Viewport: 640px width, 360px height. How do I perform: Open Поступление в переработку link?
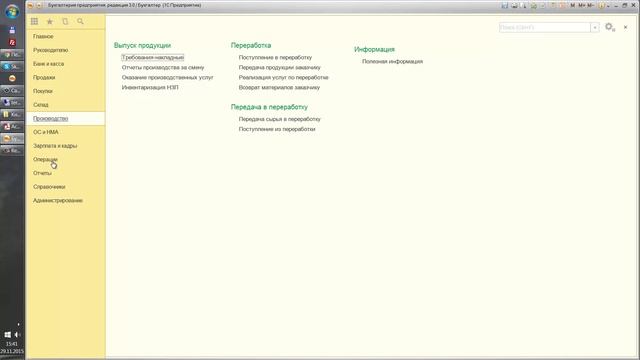(275, 58)
